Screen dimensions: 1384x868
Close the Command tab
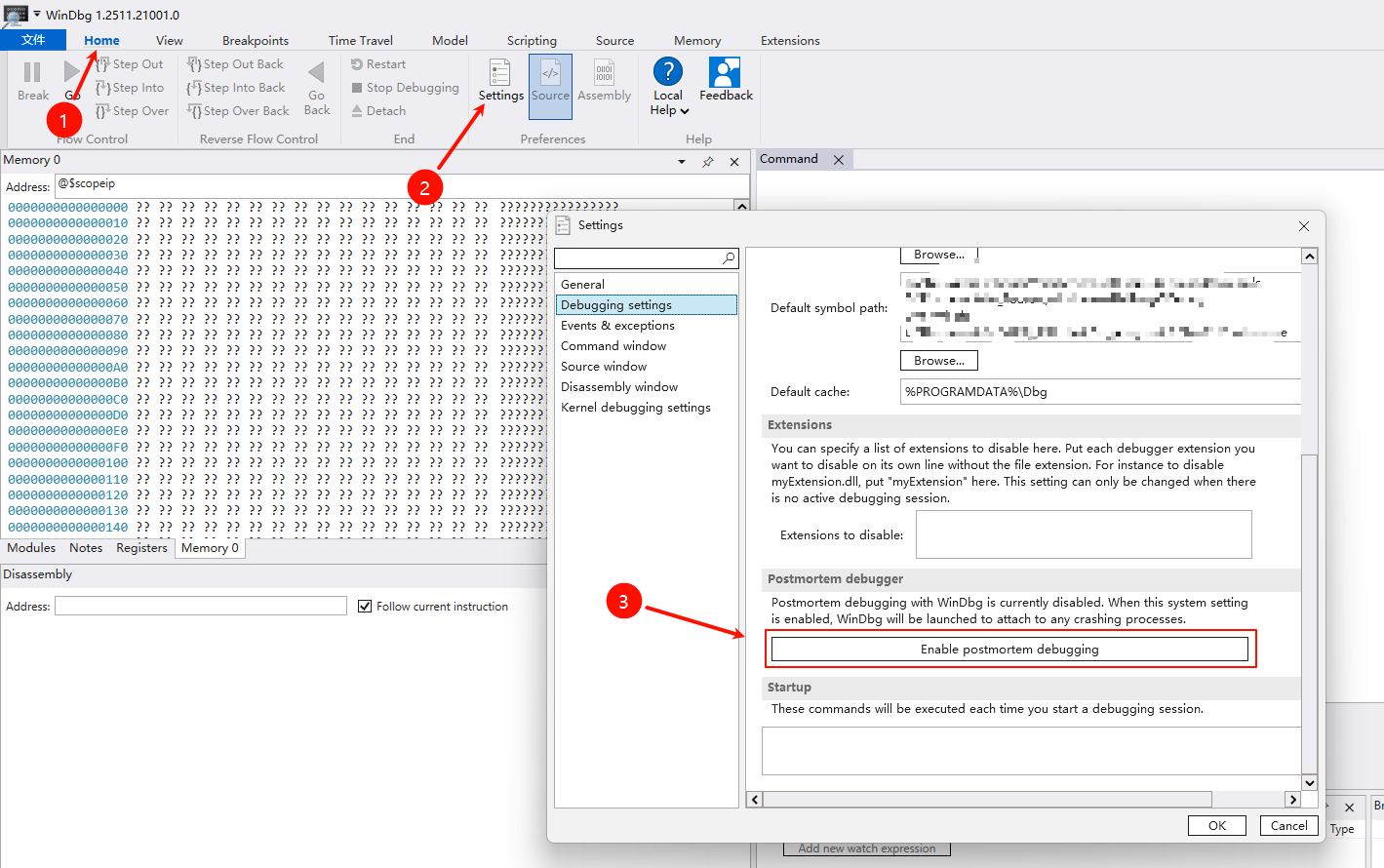point(839,160)
